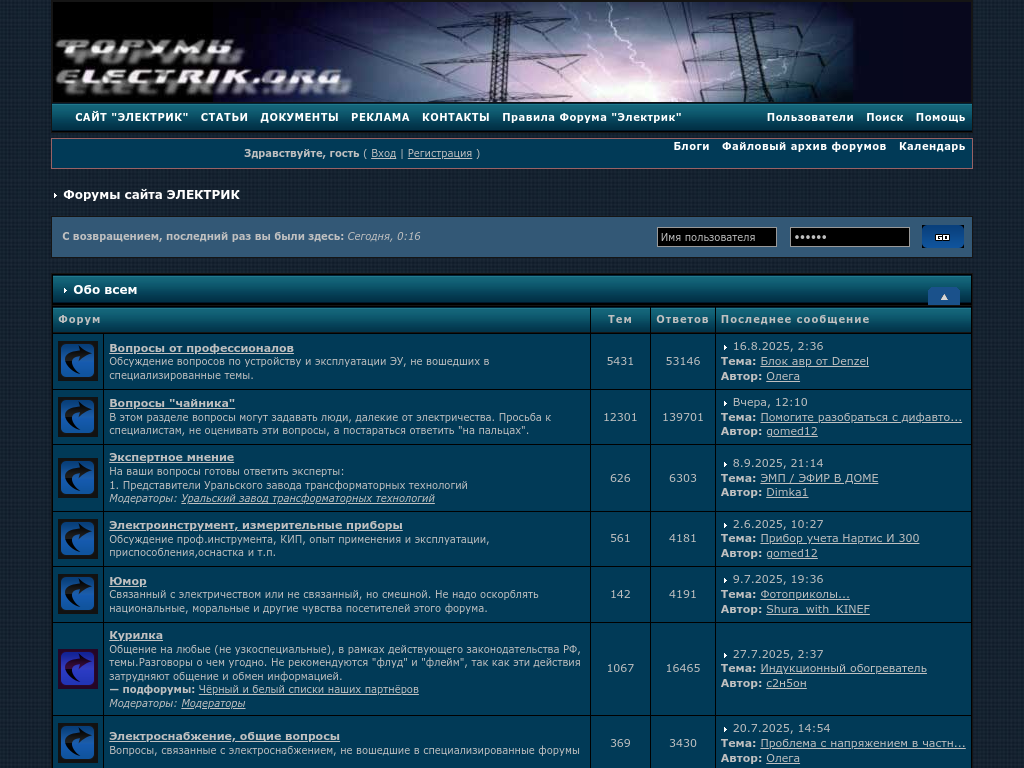Click the Имя пользователя input field

[x=716, y=237]
